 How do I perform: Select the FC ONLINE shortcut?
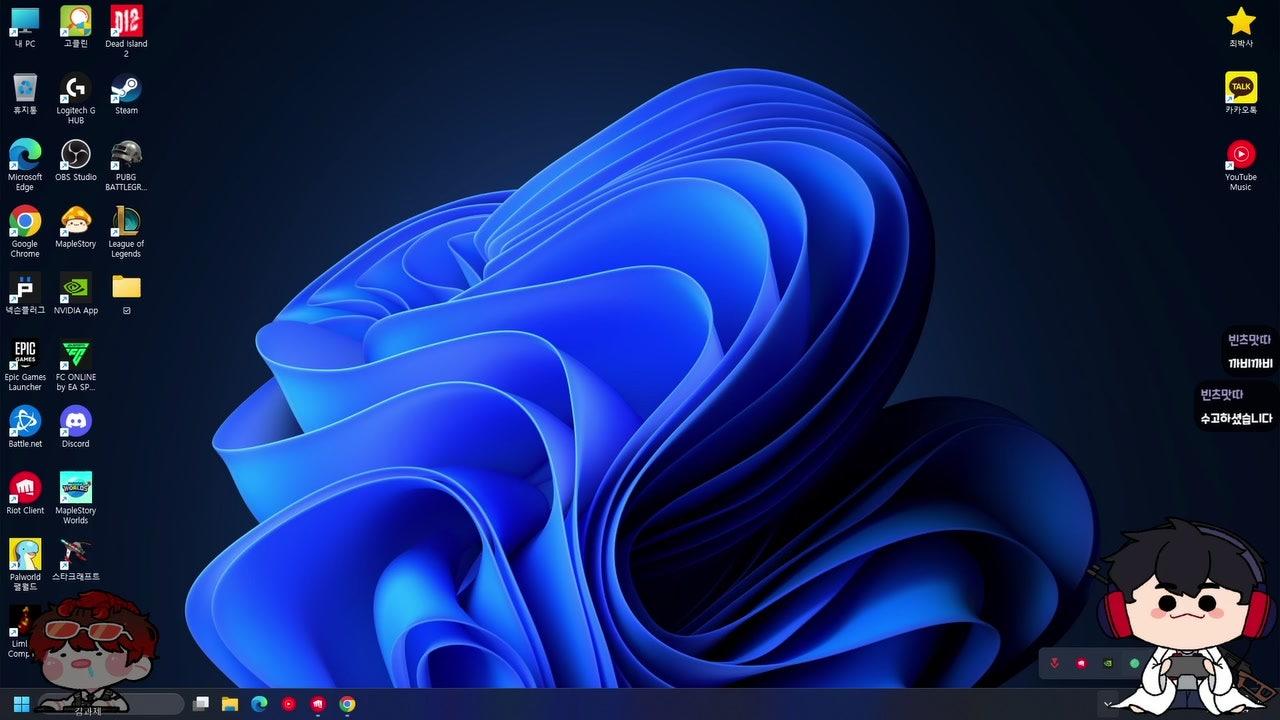(x=76, y=365)
